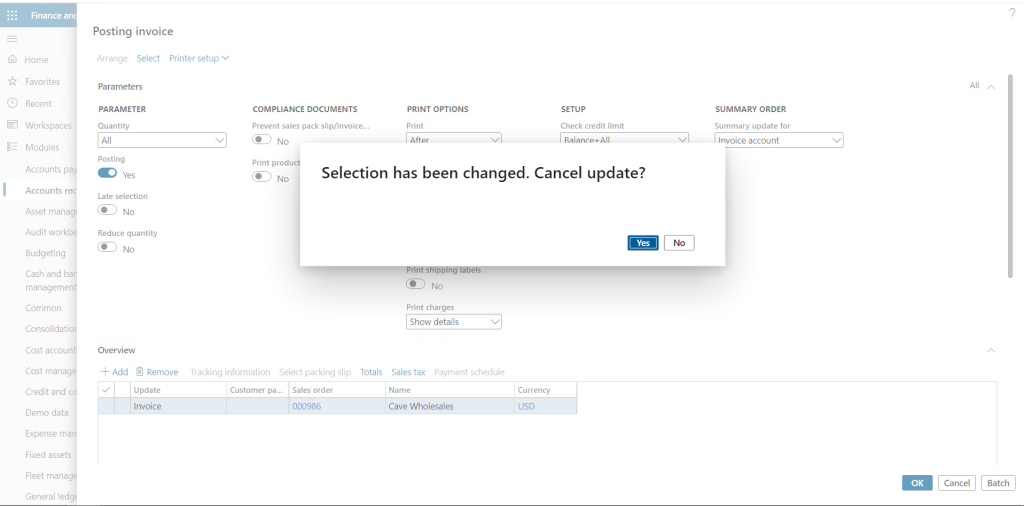Open the app launcher waffle icon
Viewport: 1024px width, 506px height.
12,15
